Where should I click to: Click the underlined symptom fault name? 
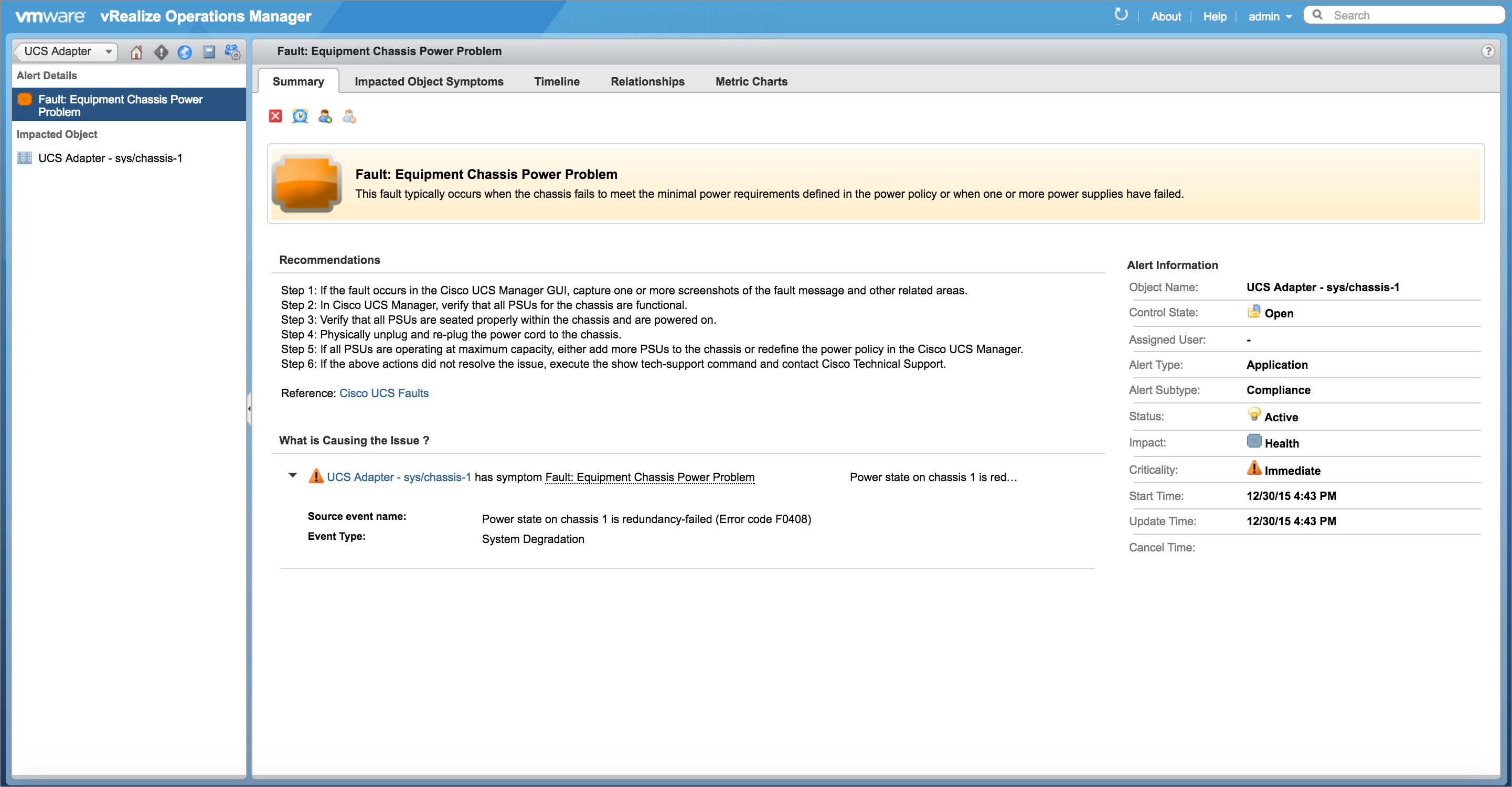tap(649, 477)
